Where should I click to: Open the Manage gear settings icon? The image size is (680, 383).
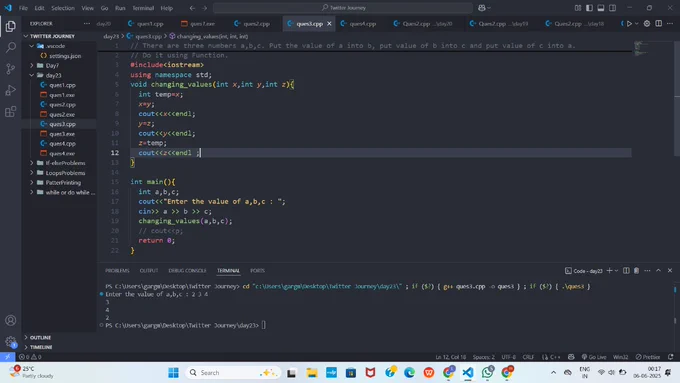coord(10,342)
